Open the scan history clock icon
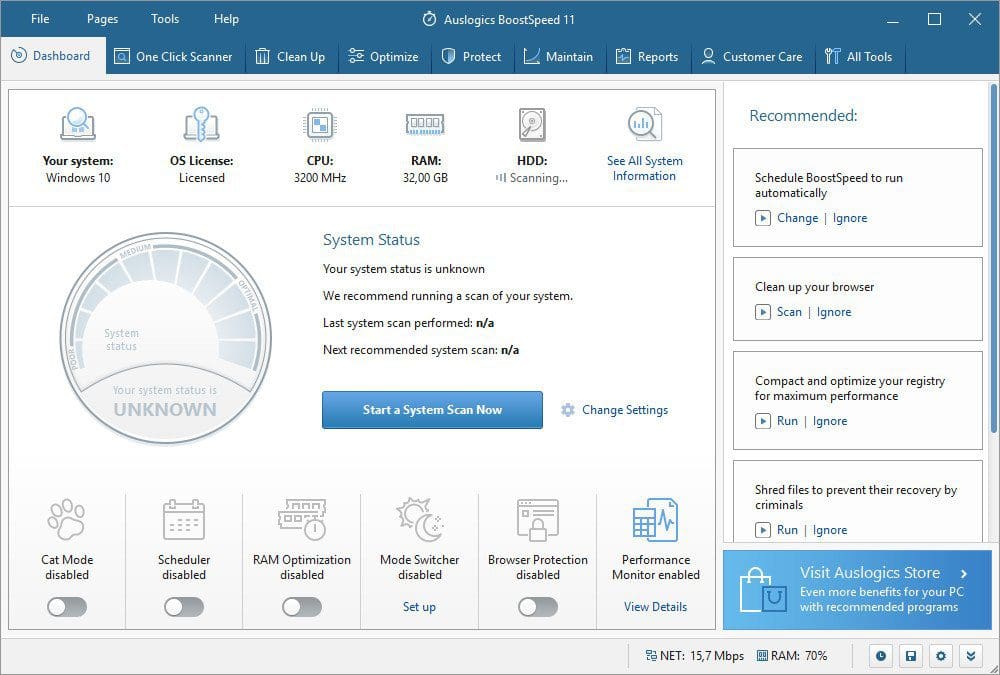The height and width of the screenshot is (675, 1000). pyautogui.click(x=879, y=655)
